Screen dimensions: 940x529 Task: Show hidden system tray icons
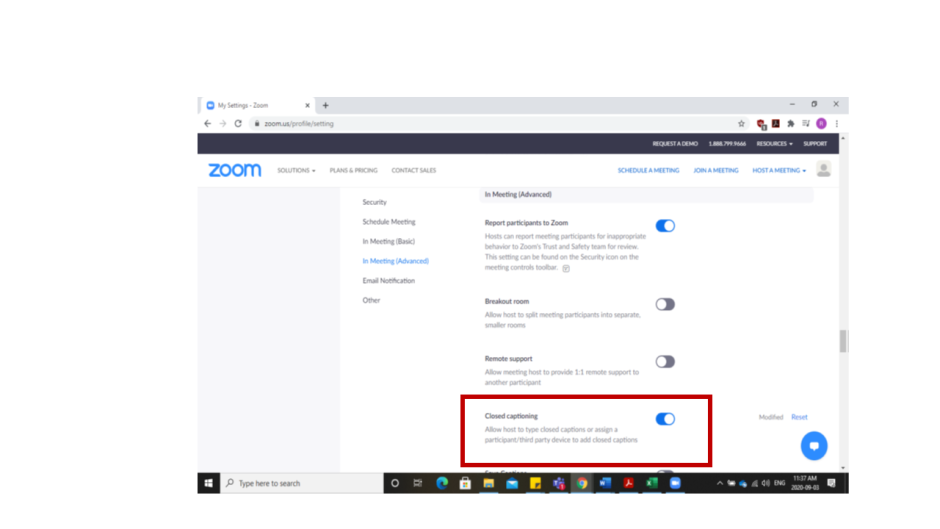pyautogui.click(x=719, y=483)
